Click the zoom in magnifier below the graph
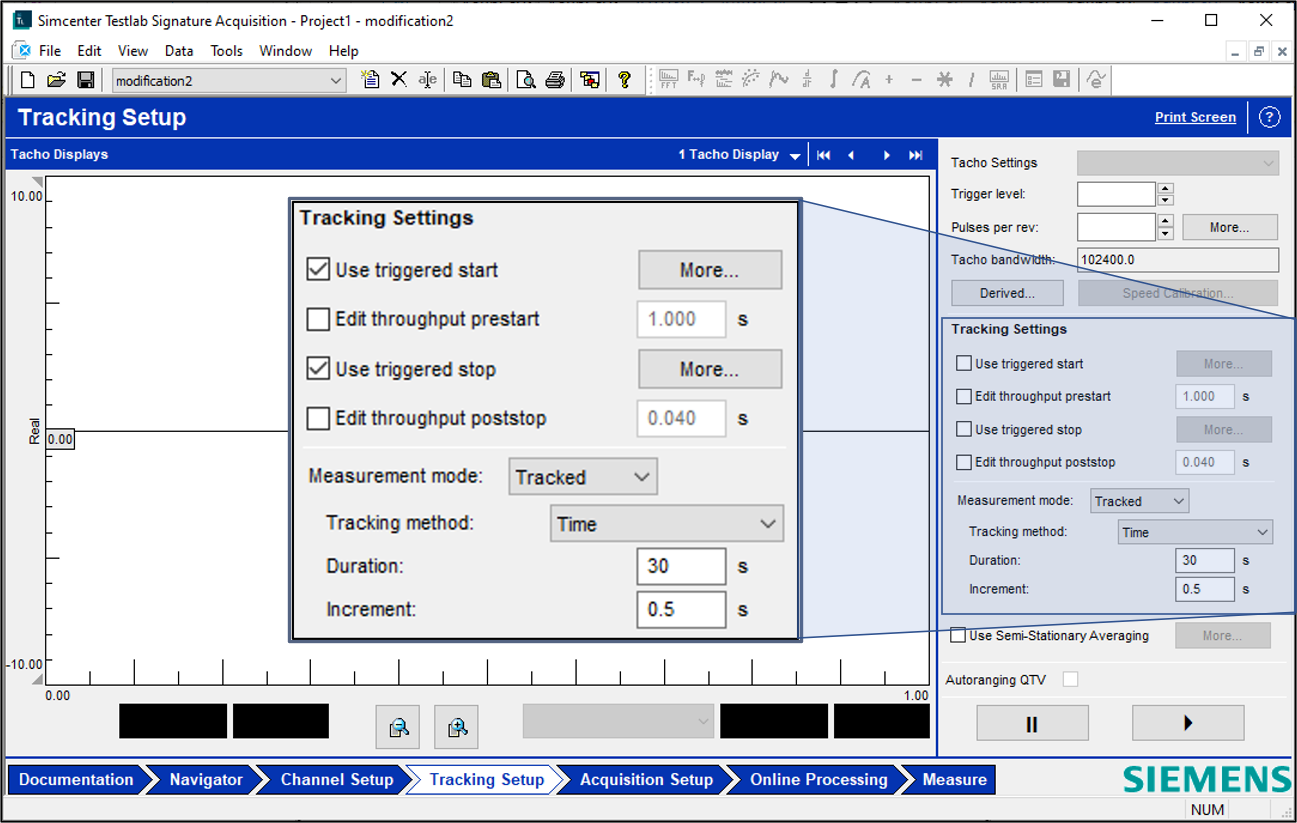The image size is (1297, 823). coord(457,727)
